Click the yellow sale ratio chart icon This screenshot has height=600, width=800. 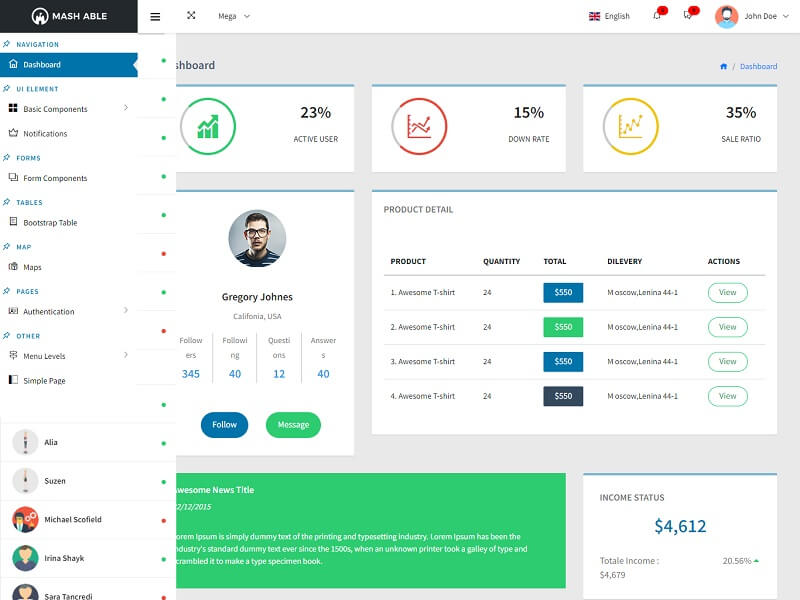[630, 126]
